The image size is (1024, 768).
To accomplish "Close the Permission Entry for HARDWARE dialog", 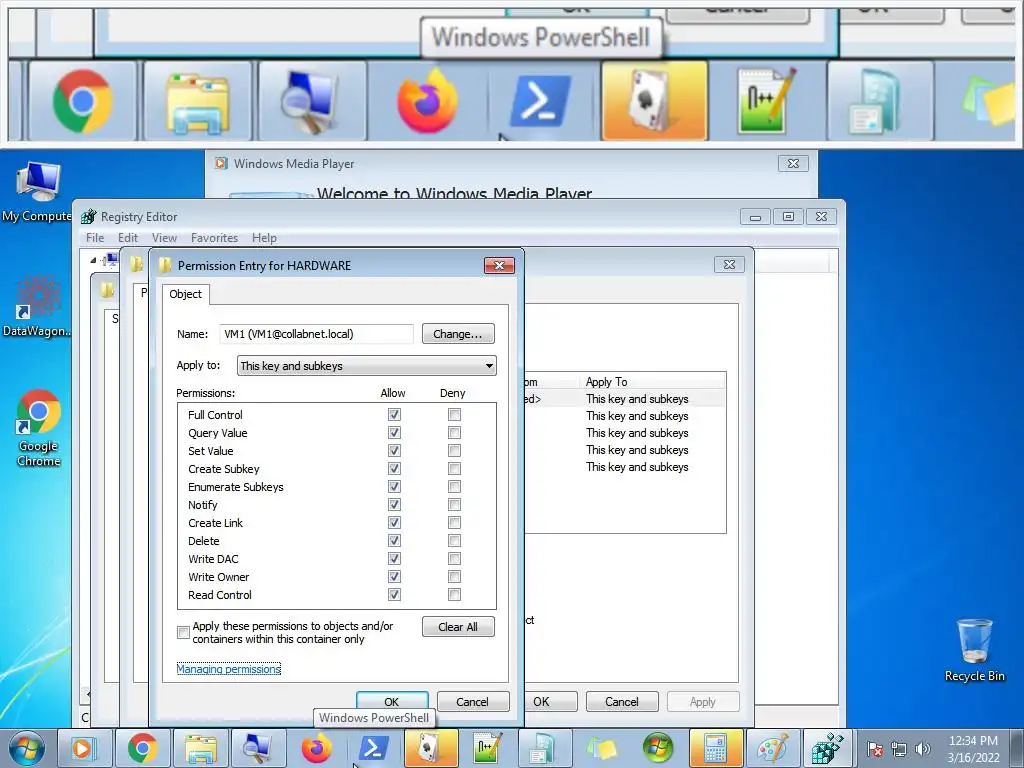I will click(x=500, y=265).
